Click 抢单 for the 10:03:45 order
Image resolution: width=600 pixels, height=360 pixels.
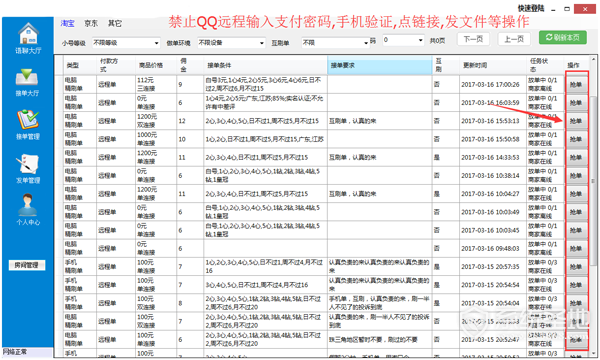(x=576, y=230)
